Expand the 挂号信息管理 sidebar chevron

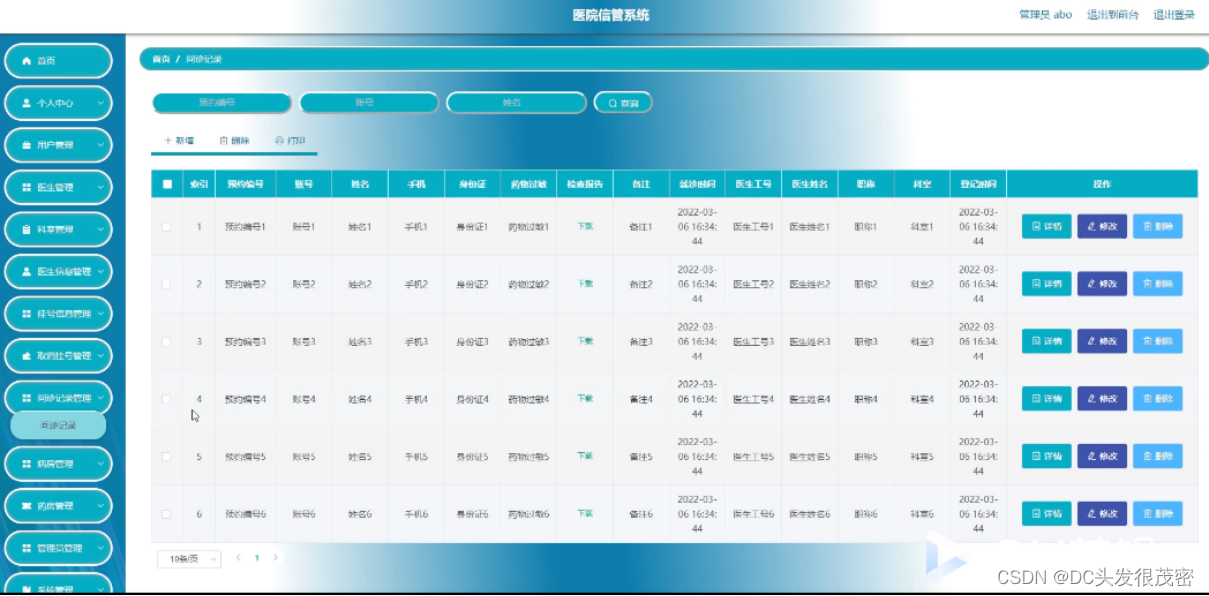(101, 314)
